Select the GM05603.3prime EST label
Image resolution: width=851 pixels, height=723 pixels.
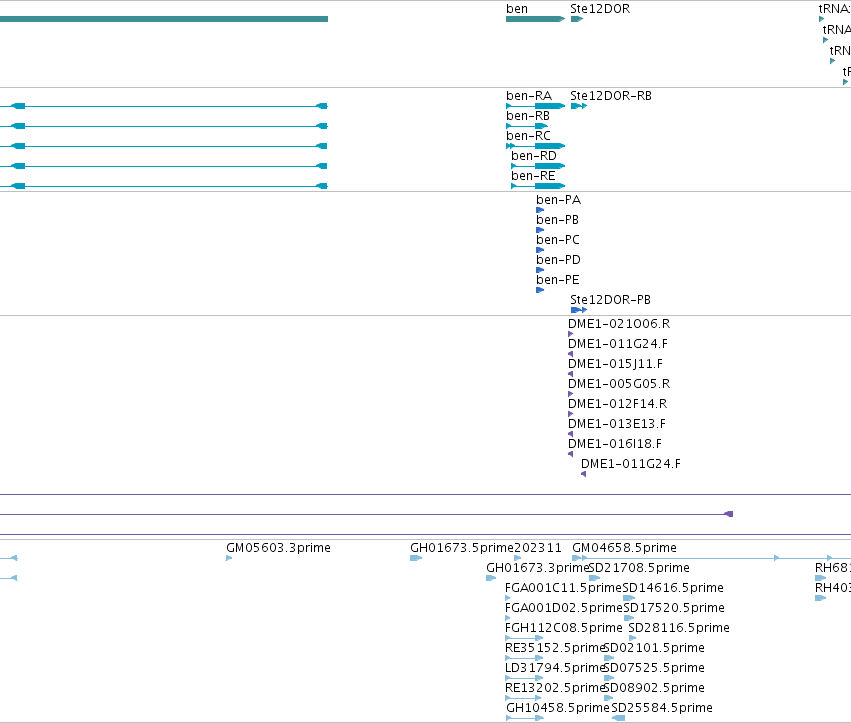(278, 548)
